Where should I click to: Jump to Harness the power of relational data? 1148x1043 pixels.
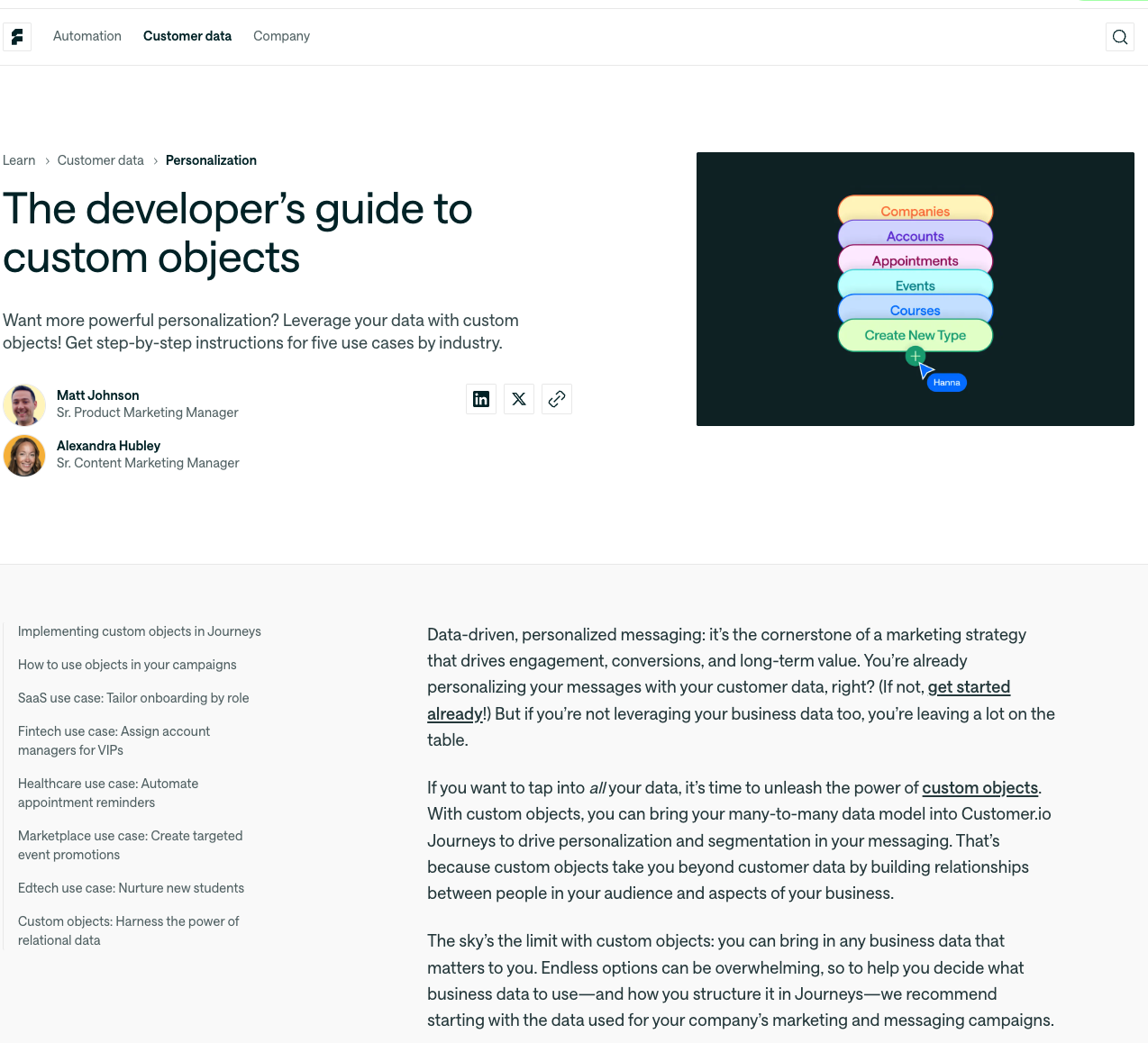(129, 930)
